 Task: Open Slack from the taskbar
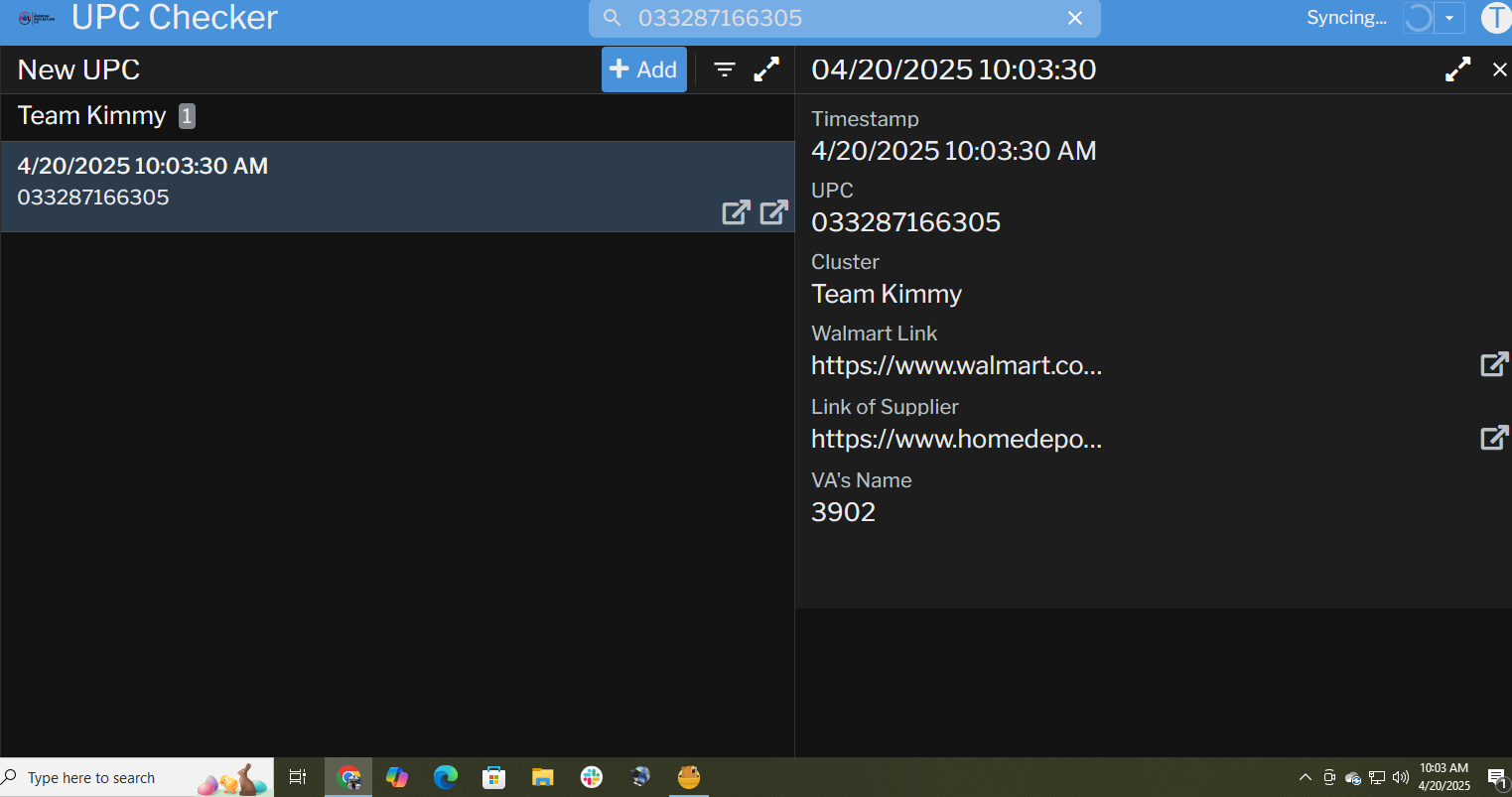tap(592, 777)
